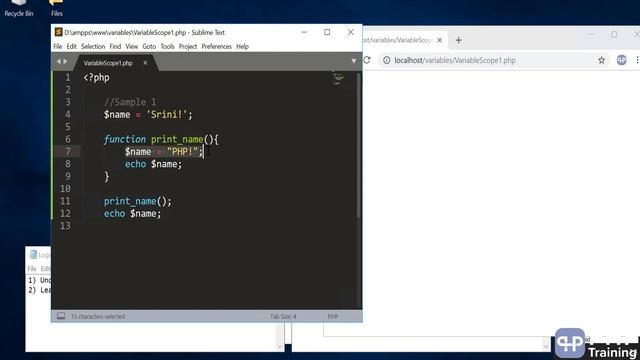Image resolution: width=640 pixels, height=360 pixels.
Task: Click line number 7 in gutter
Action: pos(68,151)
